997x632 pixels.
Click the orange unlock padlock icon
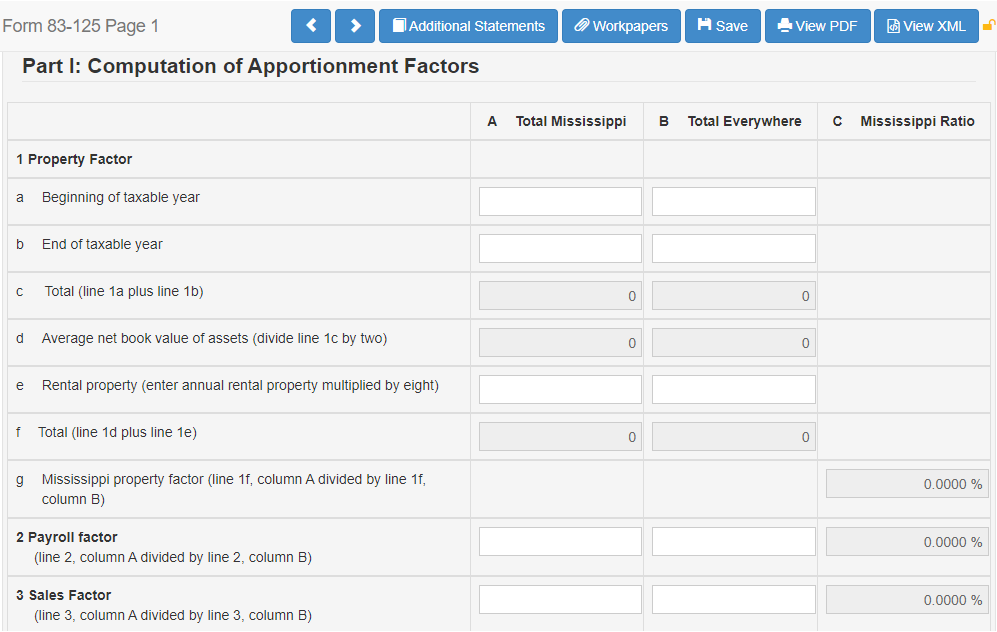click(x=989, y=26)
